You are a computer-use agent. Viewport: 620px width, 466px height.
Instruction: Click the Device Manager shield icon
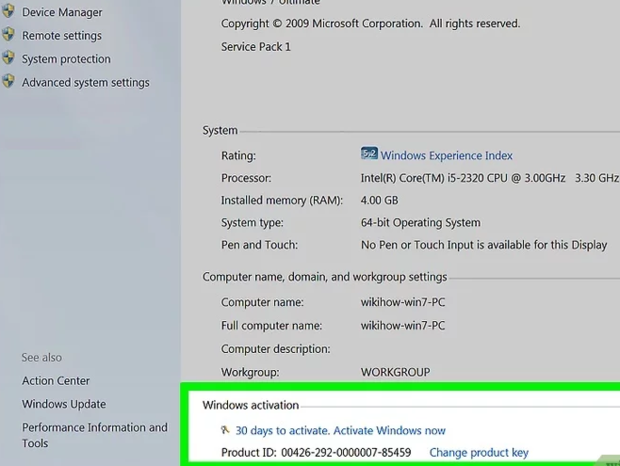8,11
